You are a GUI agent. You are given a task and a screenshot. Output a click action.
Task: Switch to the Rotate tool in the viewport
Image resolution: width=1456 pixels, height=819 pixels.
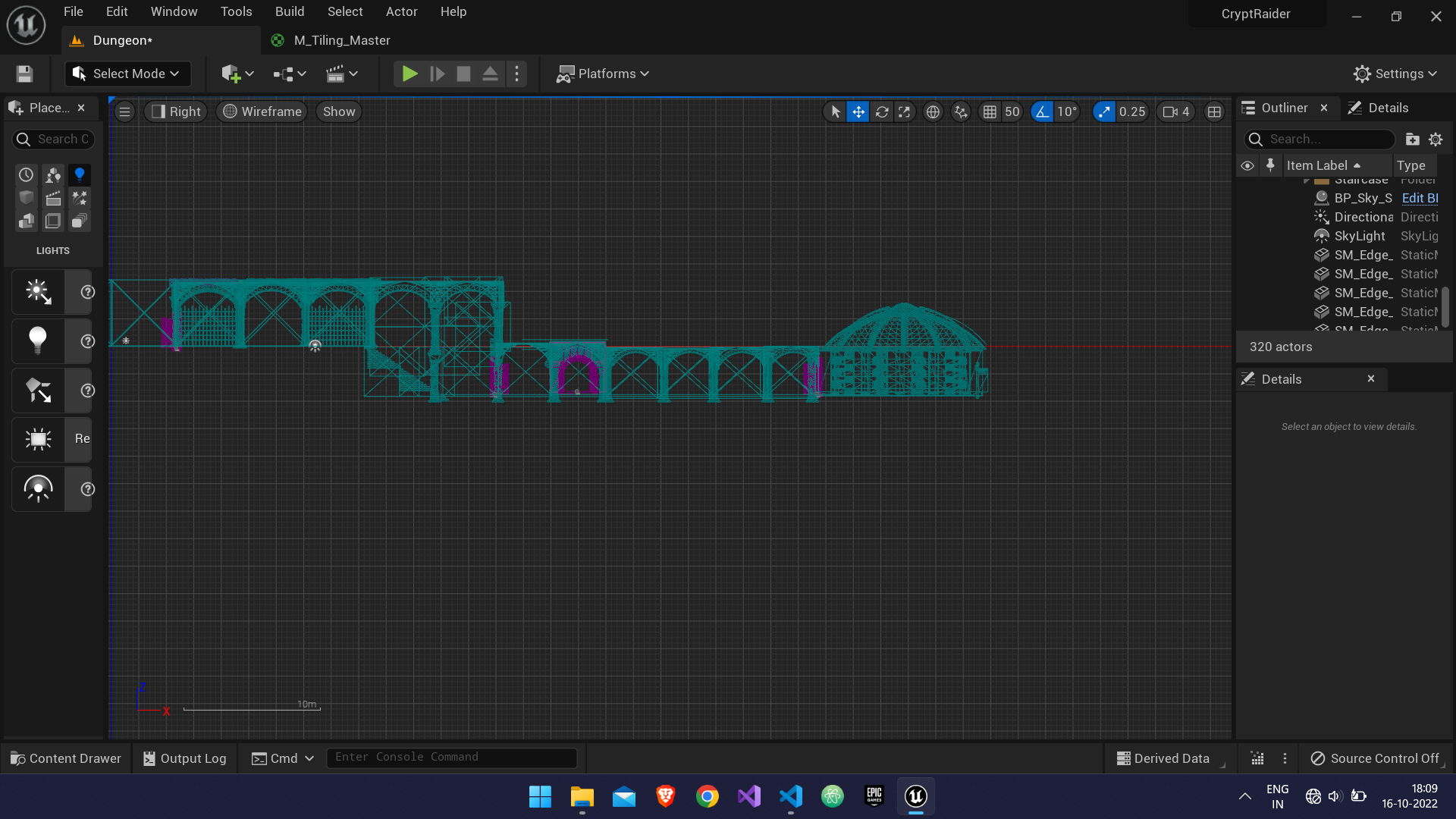point(883,111)
